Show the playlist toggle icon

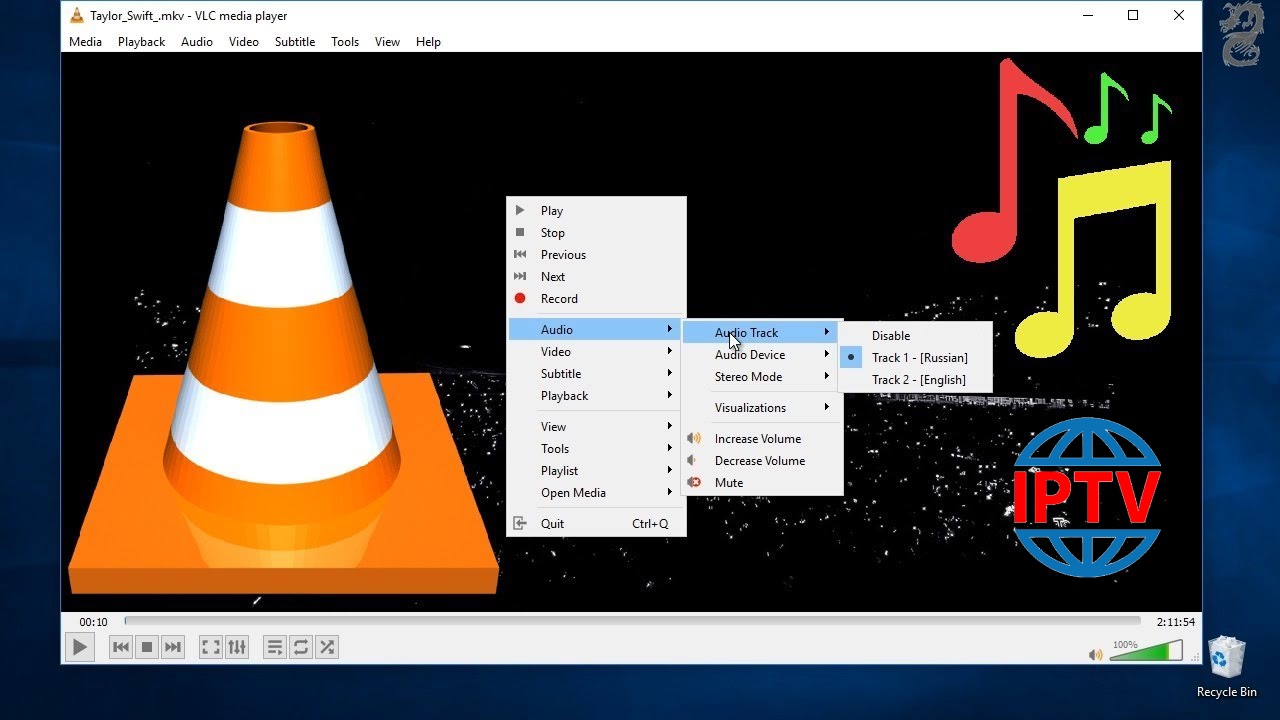point(274,647)
